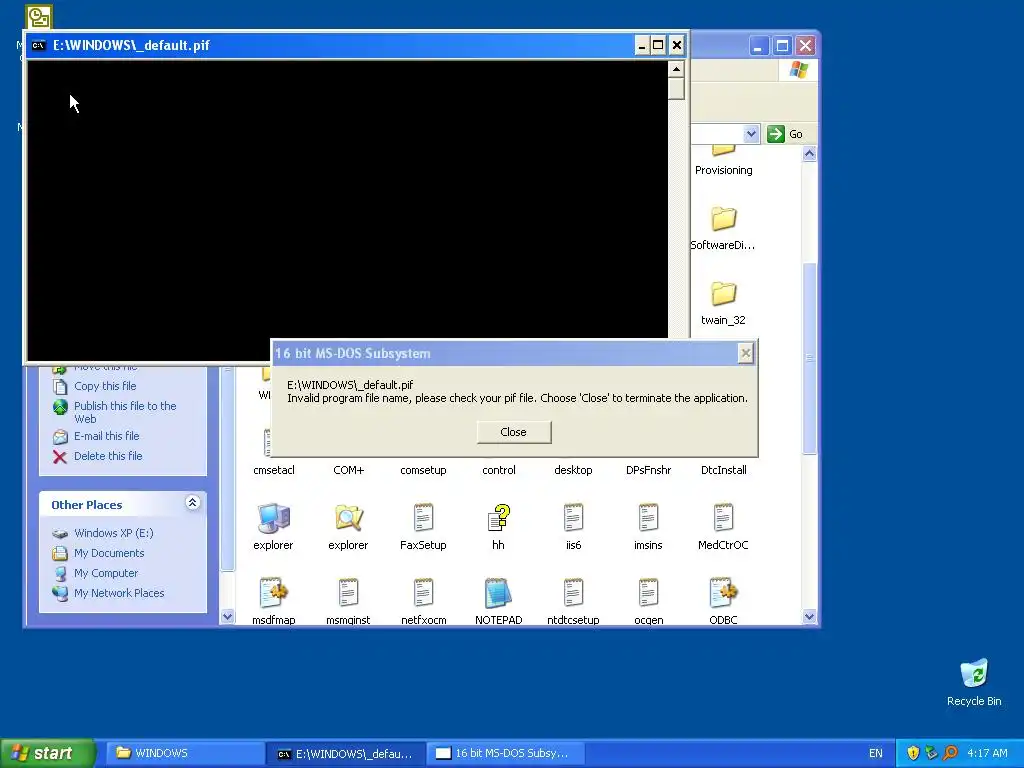This screenshot has height=768, width=1024.
Task: Click task pane scroll down arrow
Action: (227, 616)
